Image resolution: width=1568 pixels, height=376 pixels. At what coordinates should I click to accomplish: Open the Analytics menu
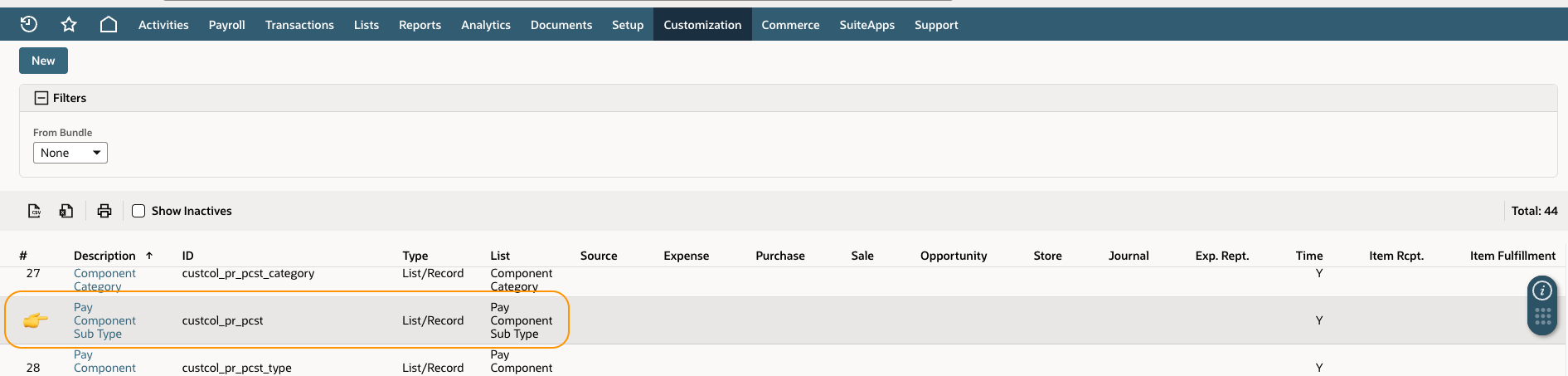pos(486,25)
